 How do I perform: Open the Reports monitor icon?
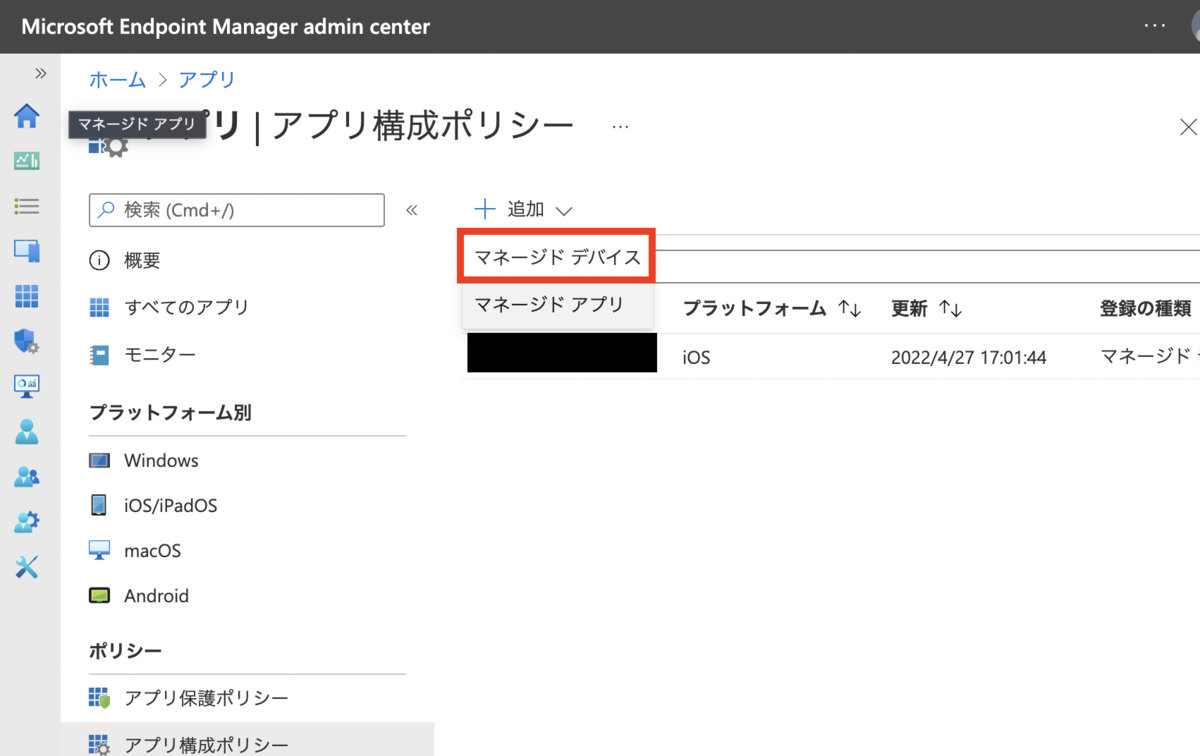[x=27, y=386]
